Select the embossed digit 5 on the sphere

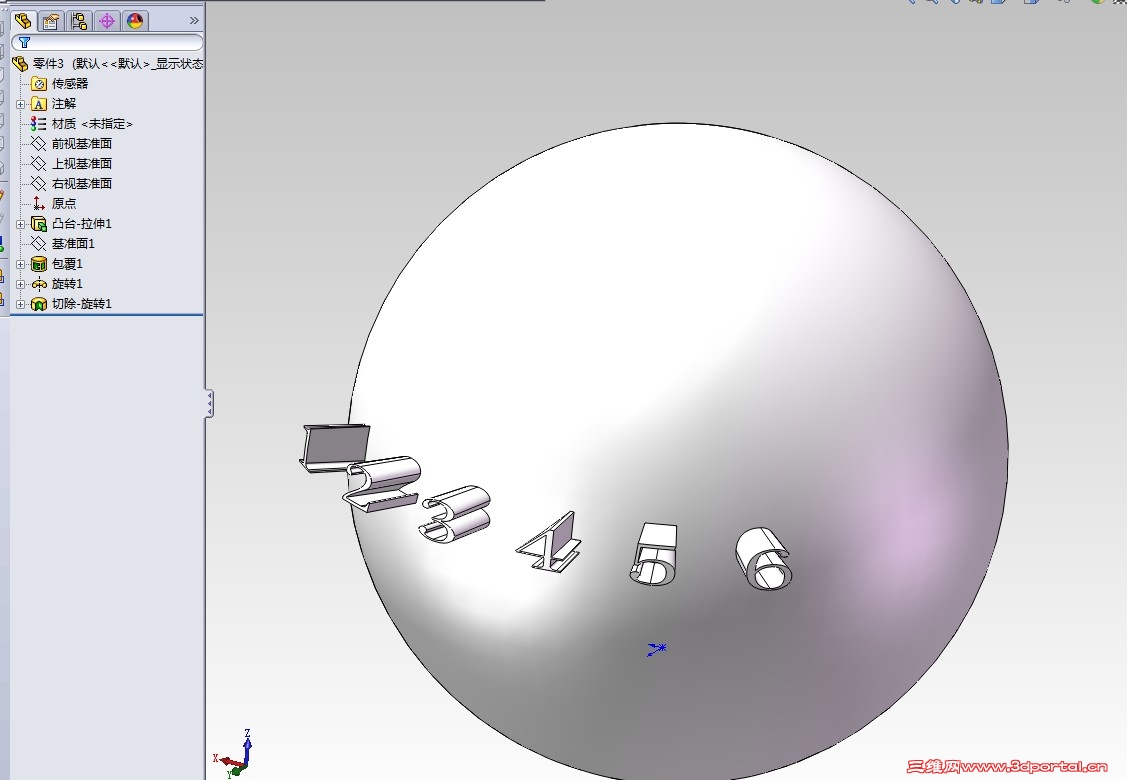[654, 554]
